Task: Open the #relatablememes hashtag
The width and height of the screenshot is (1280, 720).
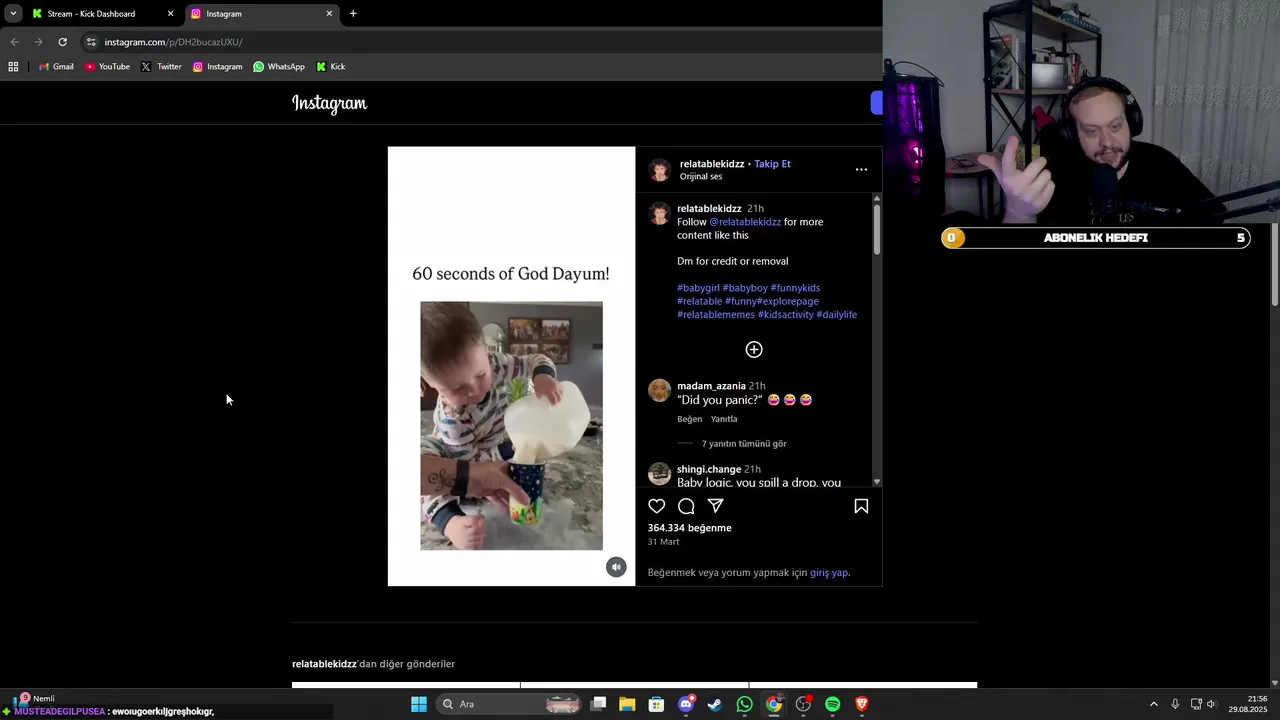Action: click(716, 315)
